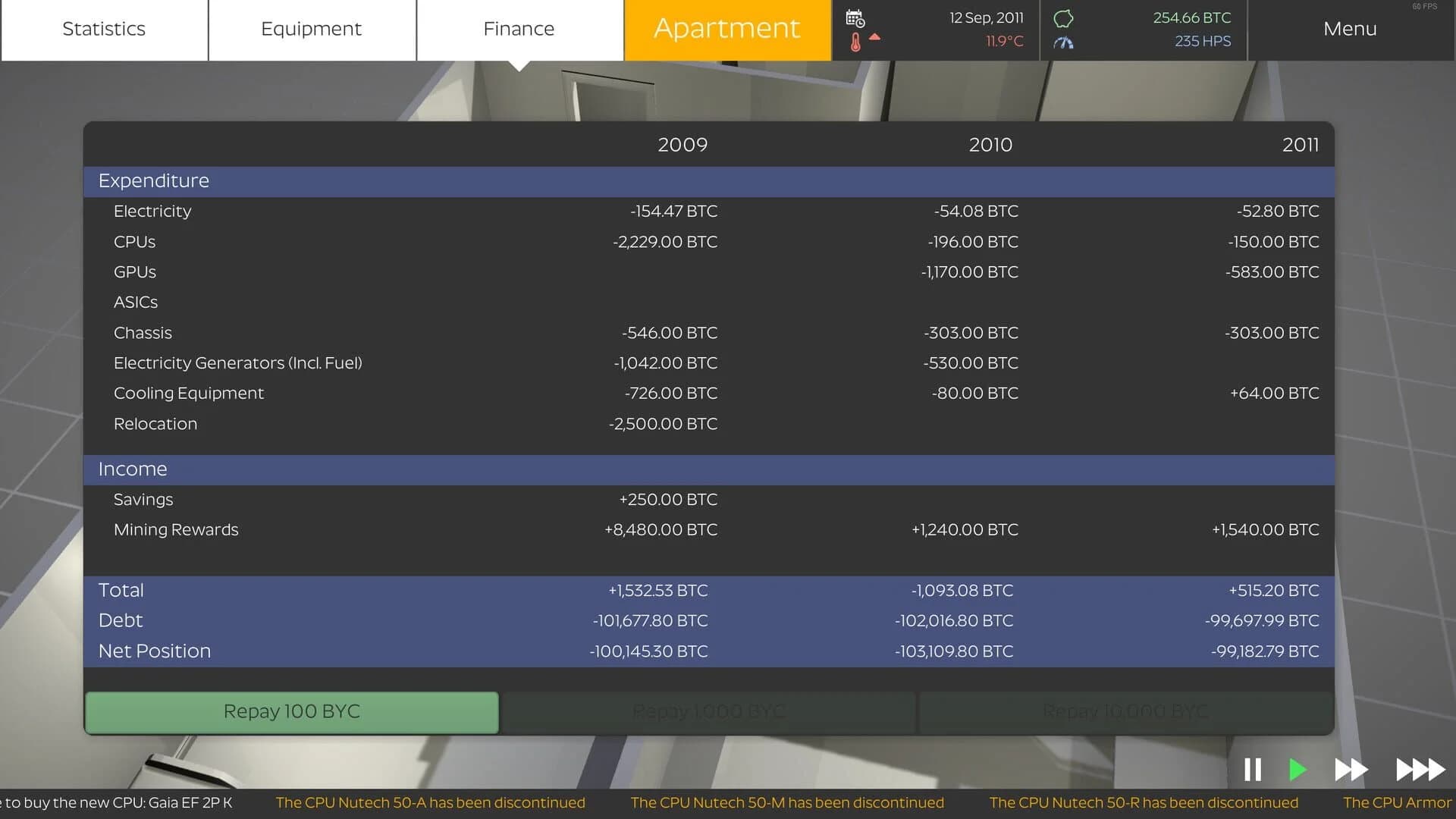Click the Nutech 50-A discontinued notification

[x=431, y=802]
